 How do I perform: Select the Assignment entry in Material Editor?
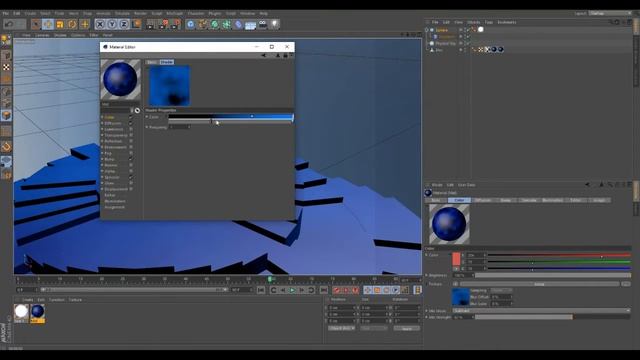click(x=115, y=207)
